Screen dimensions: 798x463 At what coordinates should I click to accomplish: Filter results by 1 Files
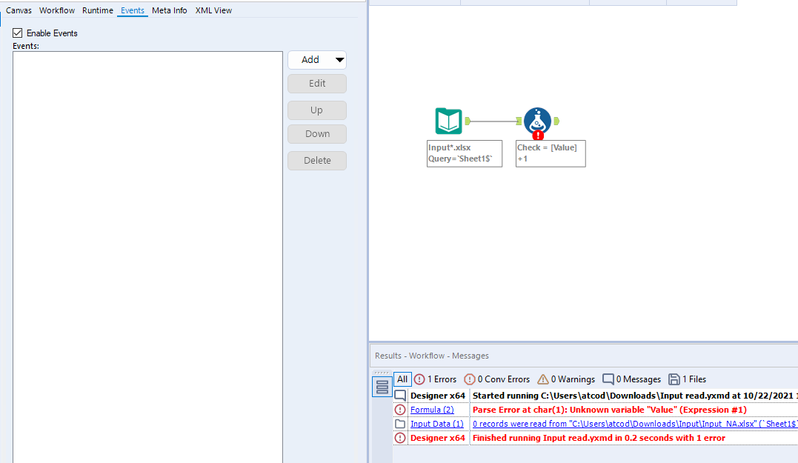coord(687,379)
